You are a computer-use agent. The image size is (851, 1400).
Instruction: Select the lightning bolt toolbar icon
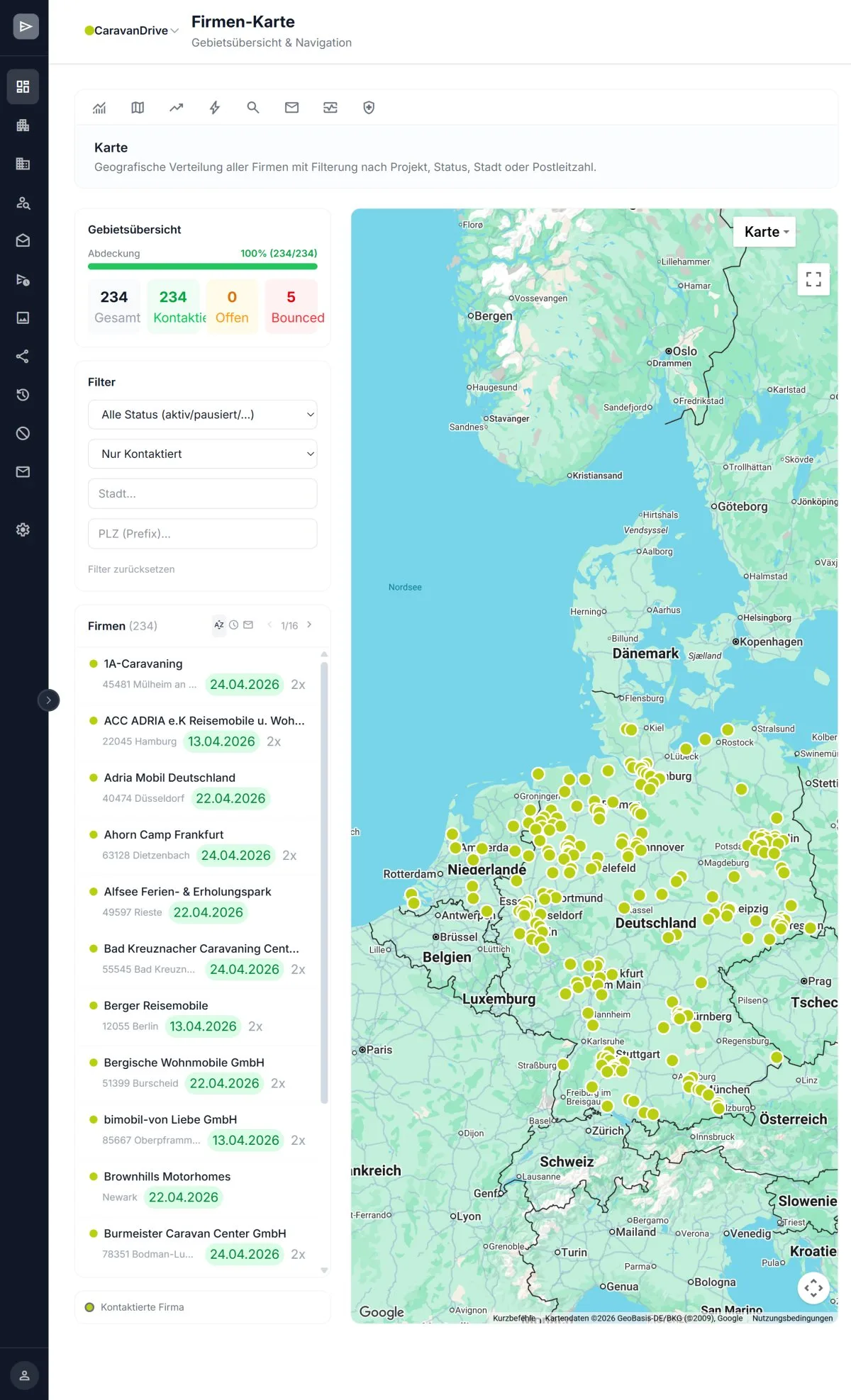tap(214, 108)
